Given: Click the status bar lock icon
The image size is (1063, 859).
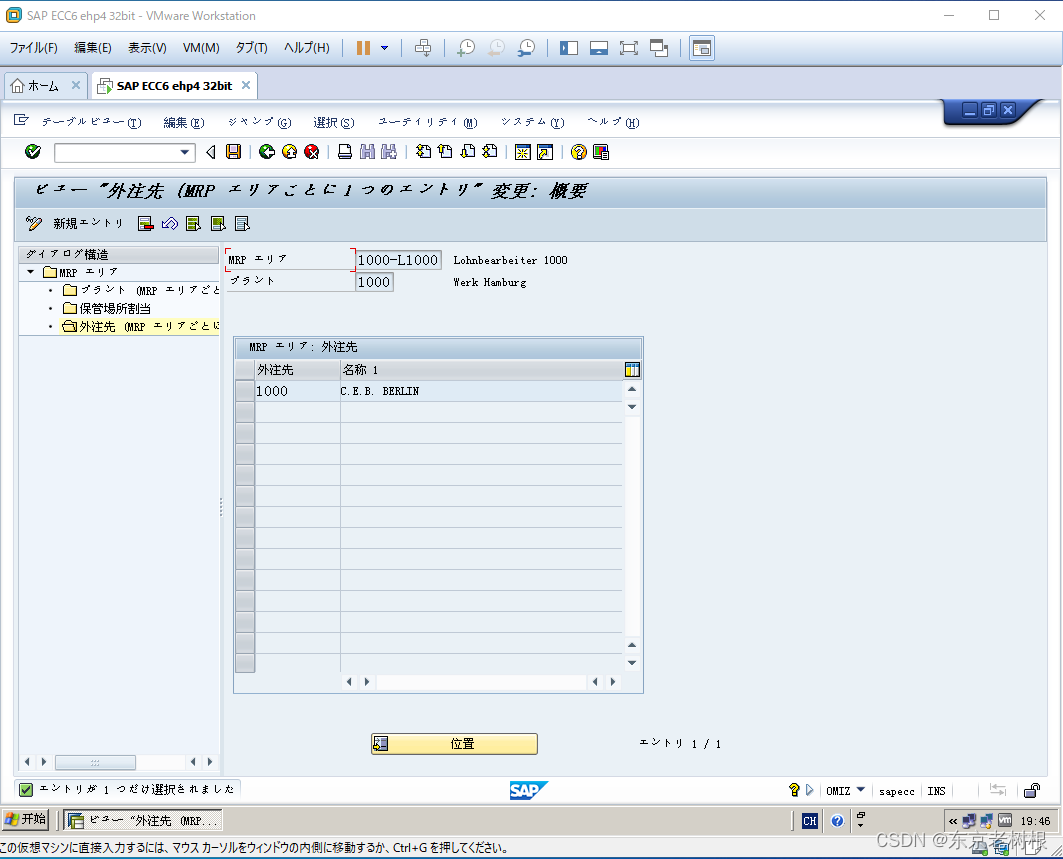Looking at the screenshot, I should pos(1032,790).
